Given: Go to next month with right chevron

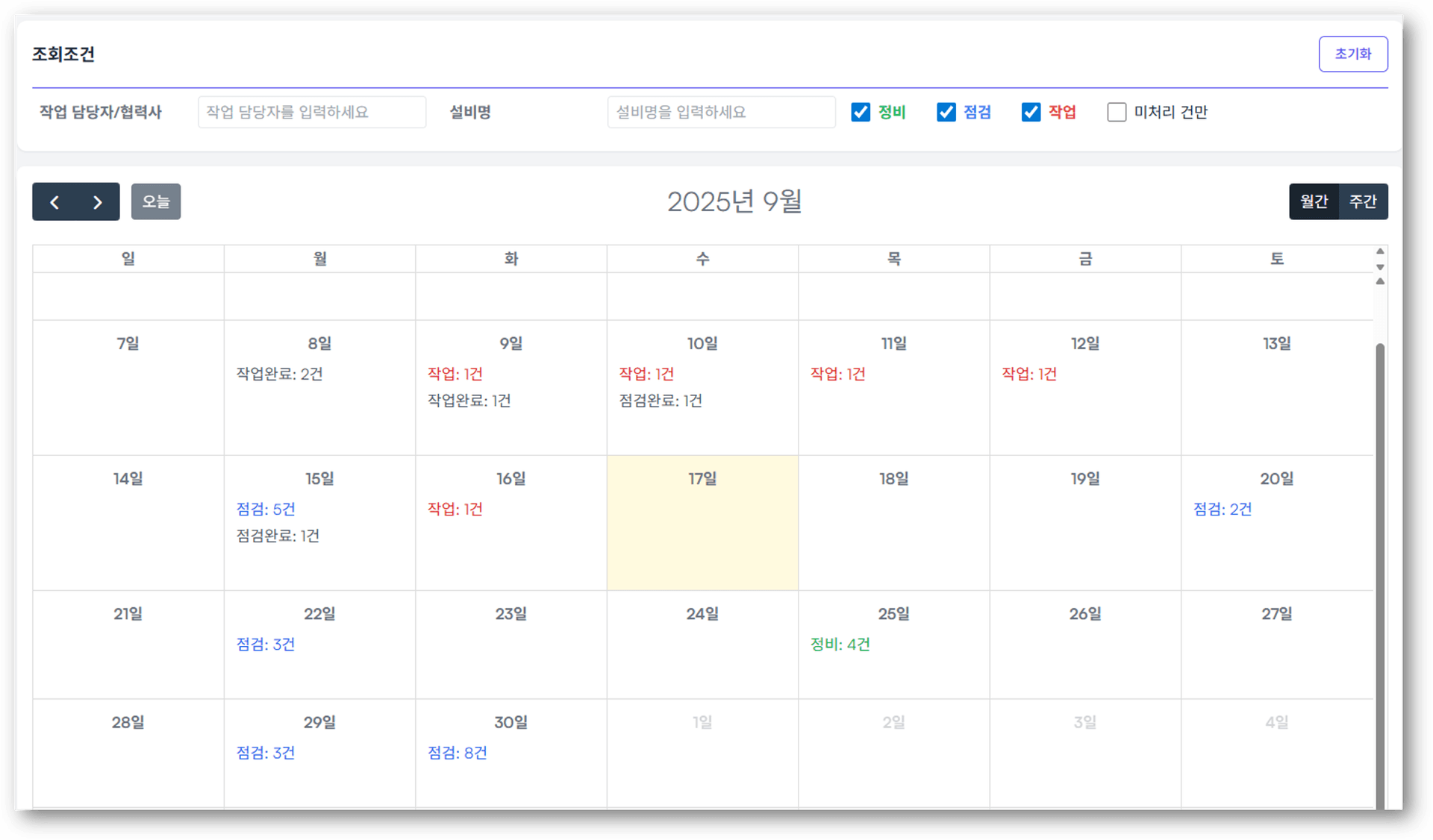Looking at the screenshot, I should tap(97, 202).
